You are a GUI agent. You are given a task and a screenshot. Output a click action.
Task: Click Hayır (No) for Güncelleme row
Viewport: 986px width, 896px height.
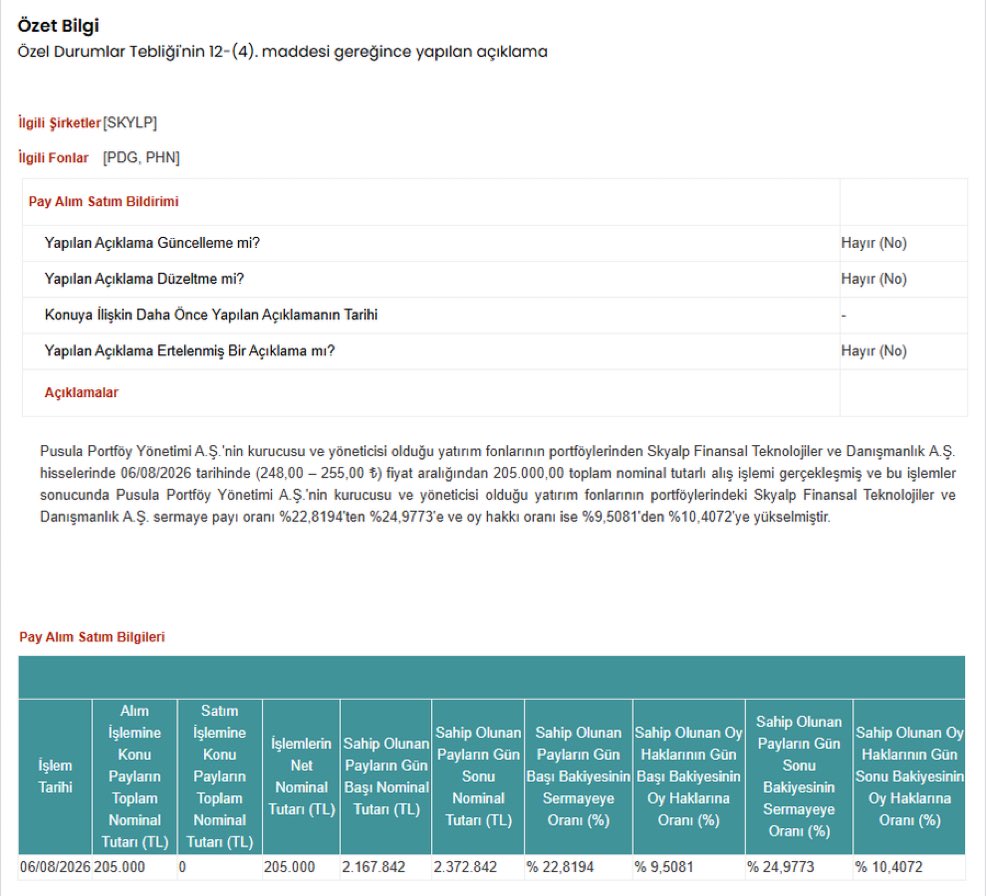[873, 243]
